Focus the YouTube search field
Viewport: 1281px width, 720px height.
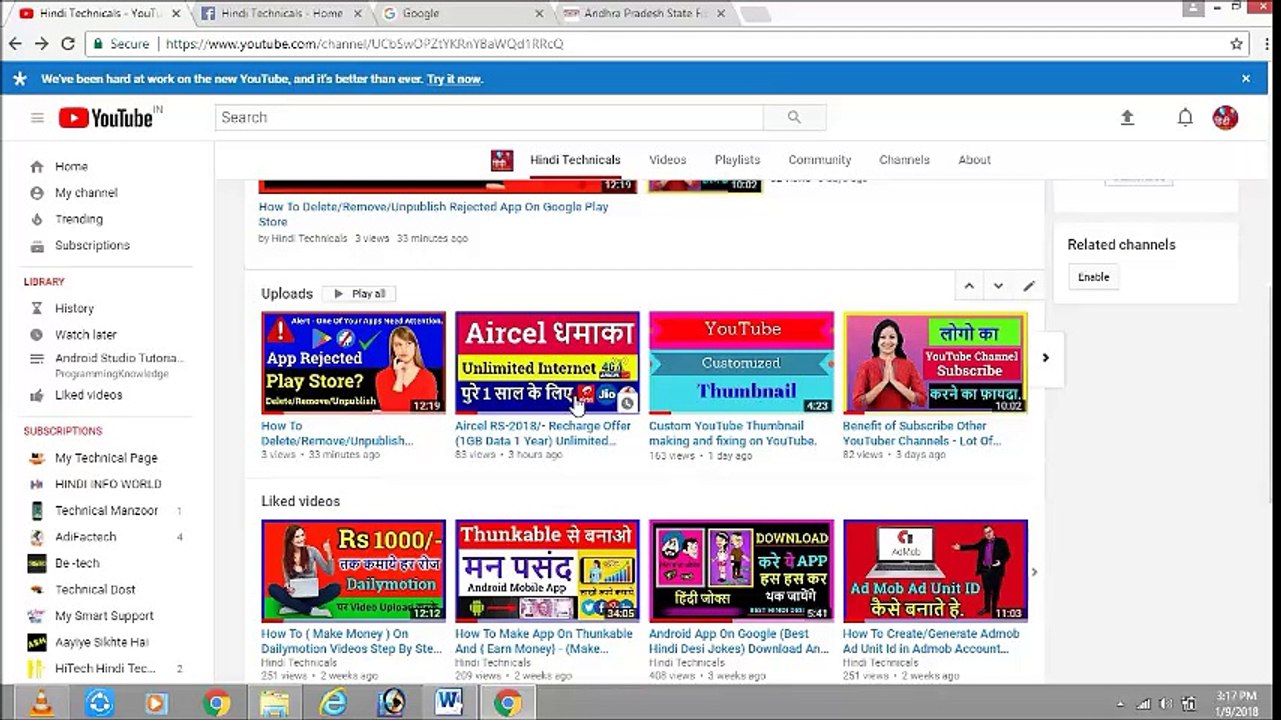[x=489, y=117]
